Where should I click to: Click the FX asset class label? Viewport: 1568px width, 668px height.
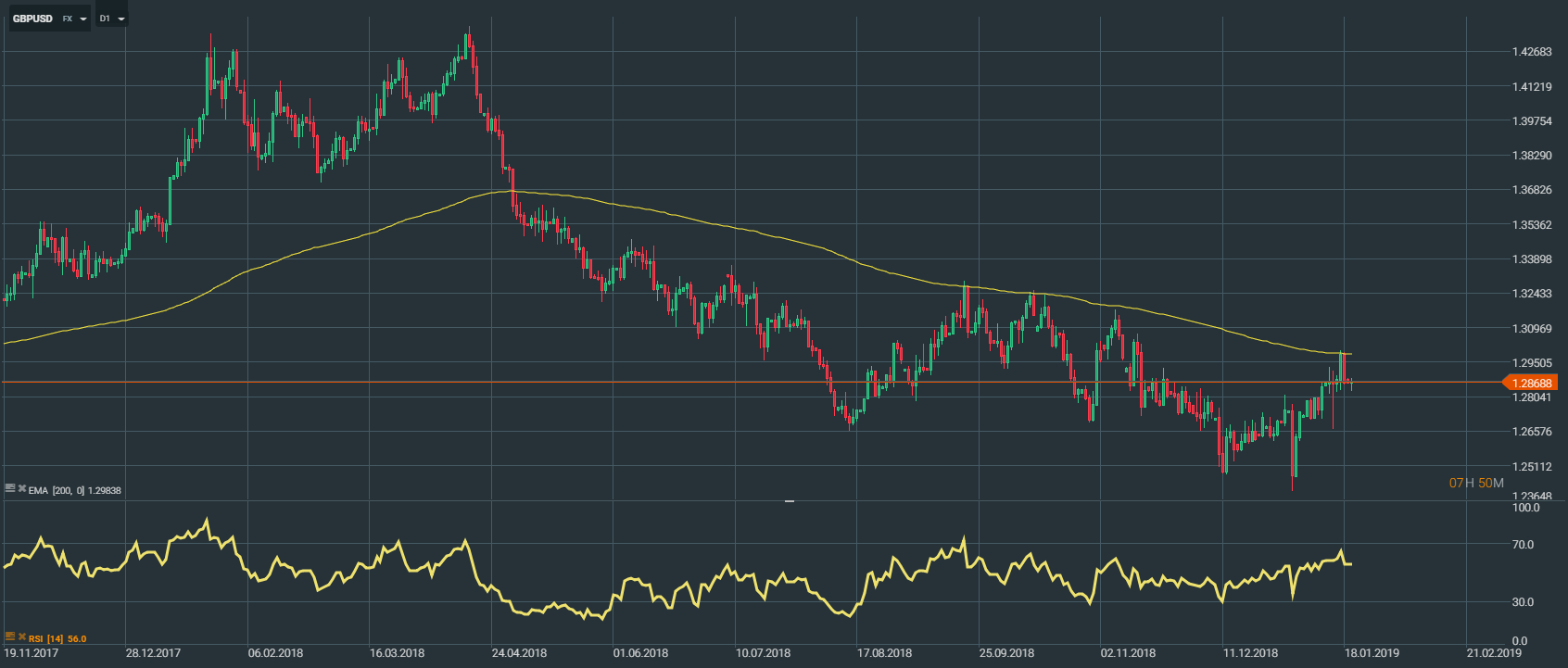click(x=68, y=19)
